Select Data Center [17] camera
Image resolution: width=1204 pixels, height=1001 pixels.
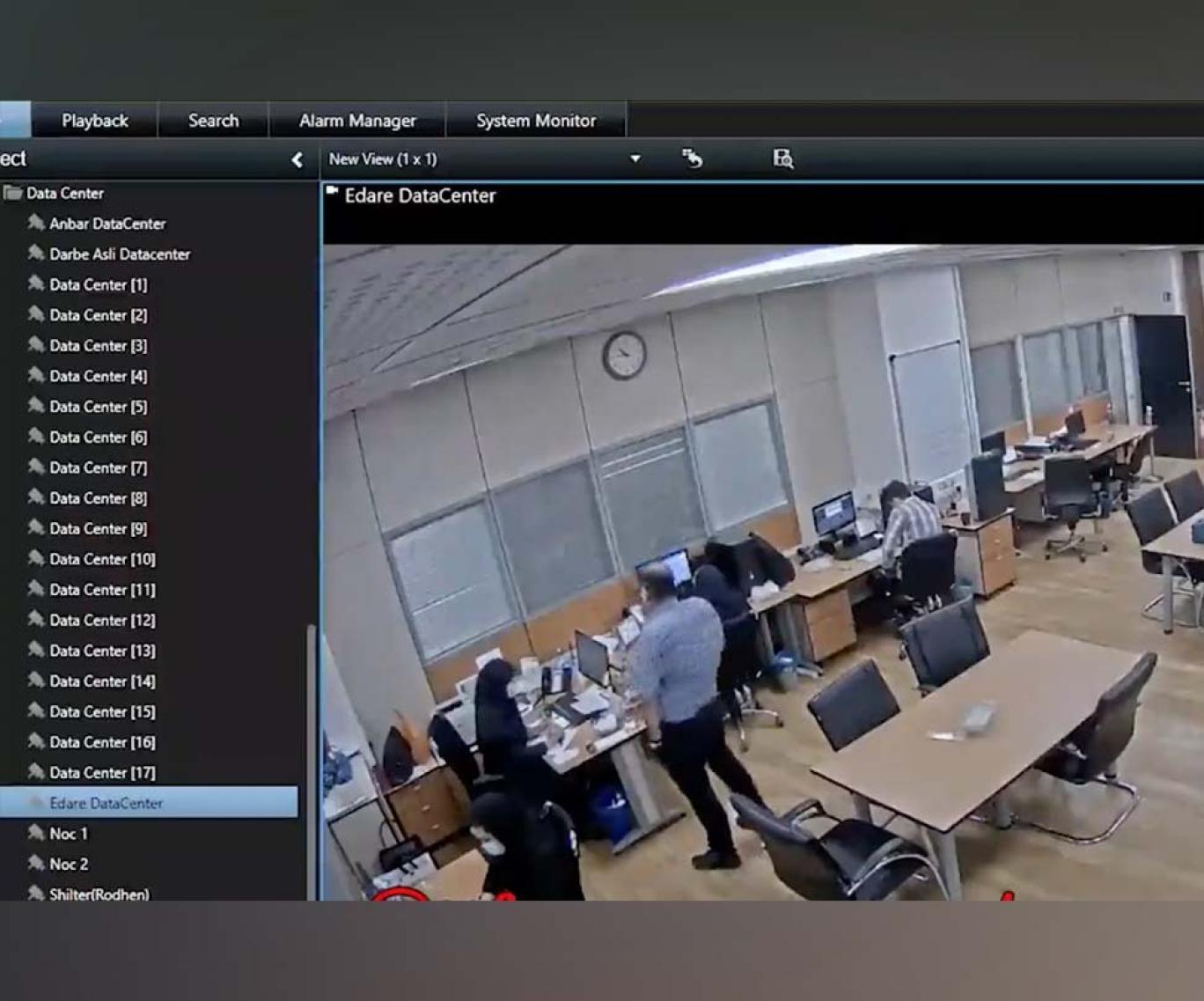pyautogui.click(x=102, y=772)
